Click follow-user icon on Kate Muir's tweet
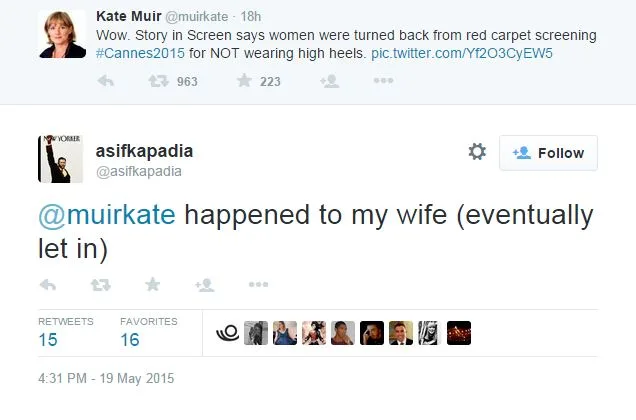Screen dimensions: 636x420 pos(328,82)
